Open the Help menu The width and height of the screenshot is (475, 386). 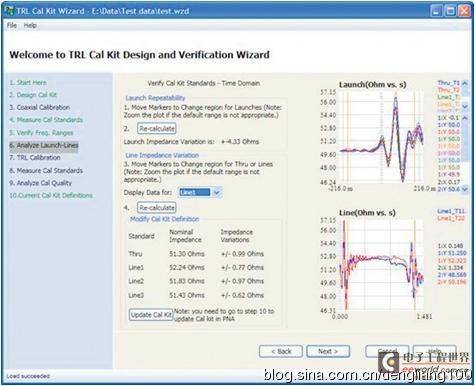click(x=30, y=25)
